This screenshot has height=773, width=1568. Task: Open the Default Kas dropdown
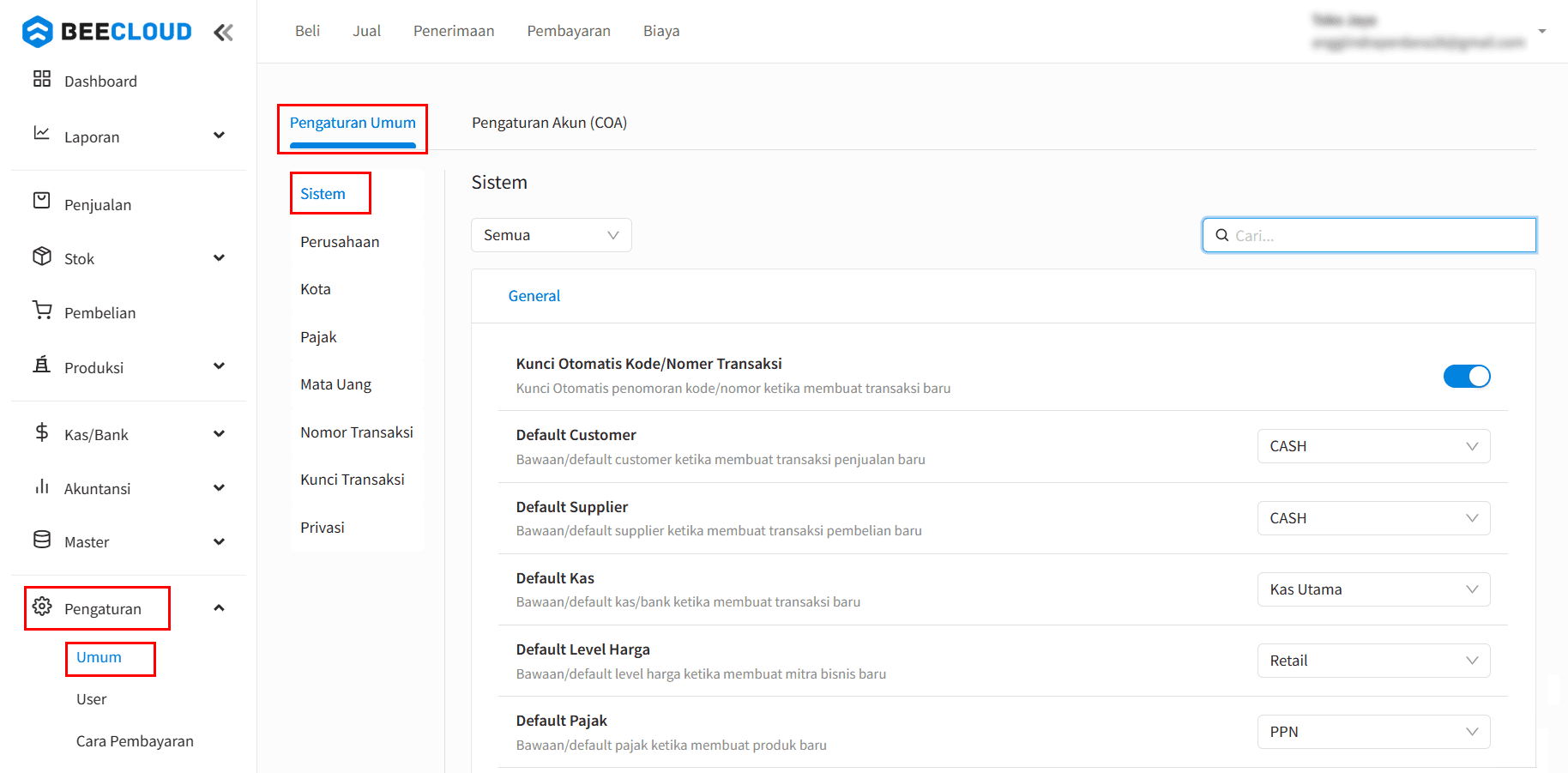point(1372,589)
